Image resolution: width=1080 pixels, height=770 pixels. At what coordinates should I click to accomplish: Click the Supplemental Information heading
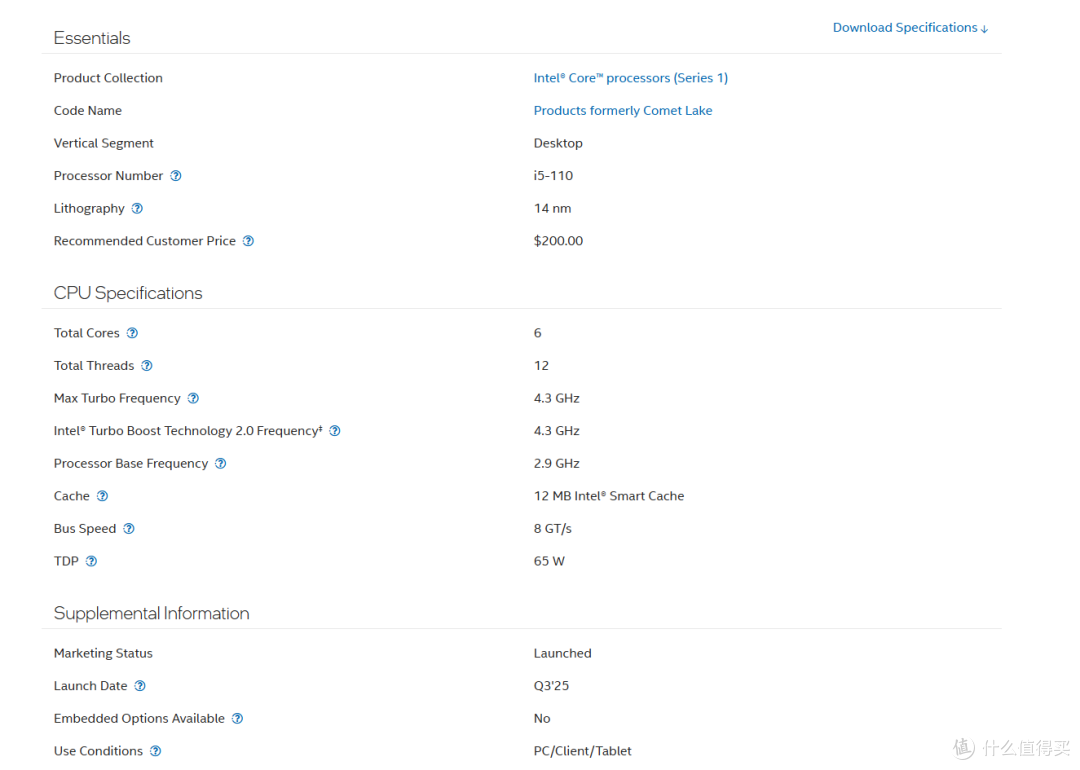tap(152, 613)
